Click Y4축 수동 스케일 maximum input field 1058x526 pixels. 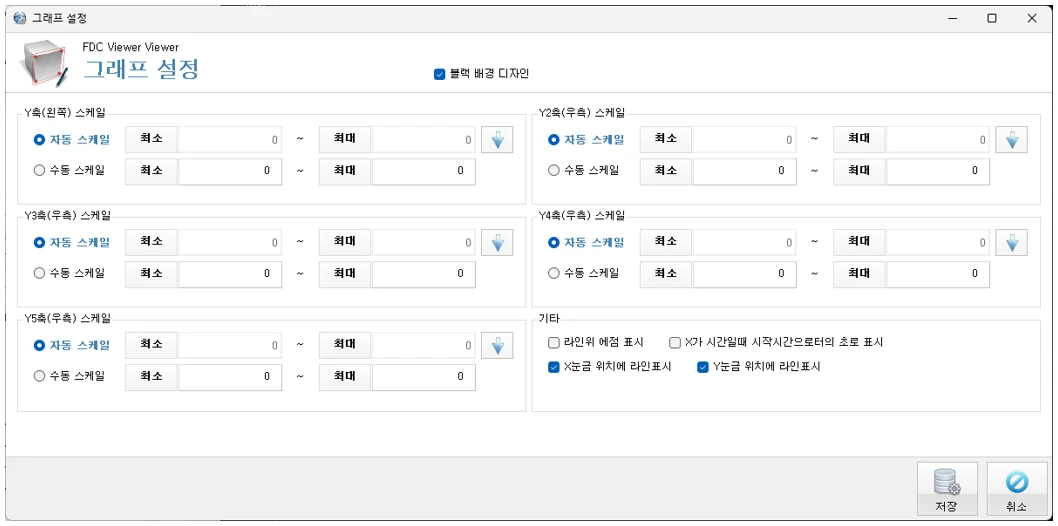pyautogui.click(x=938, y=274)
